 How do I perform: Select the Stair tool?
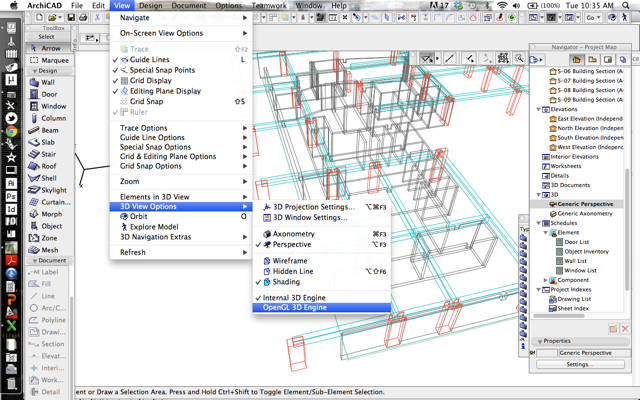tap(49, 154)
